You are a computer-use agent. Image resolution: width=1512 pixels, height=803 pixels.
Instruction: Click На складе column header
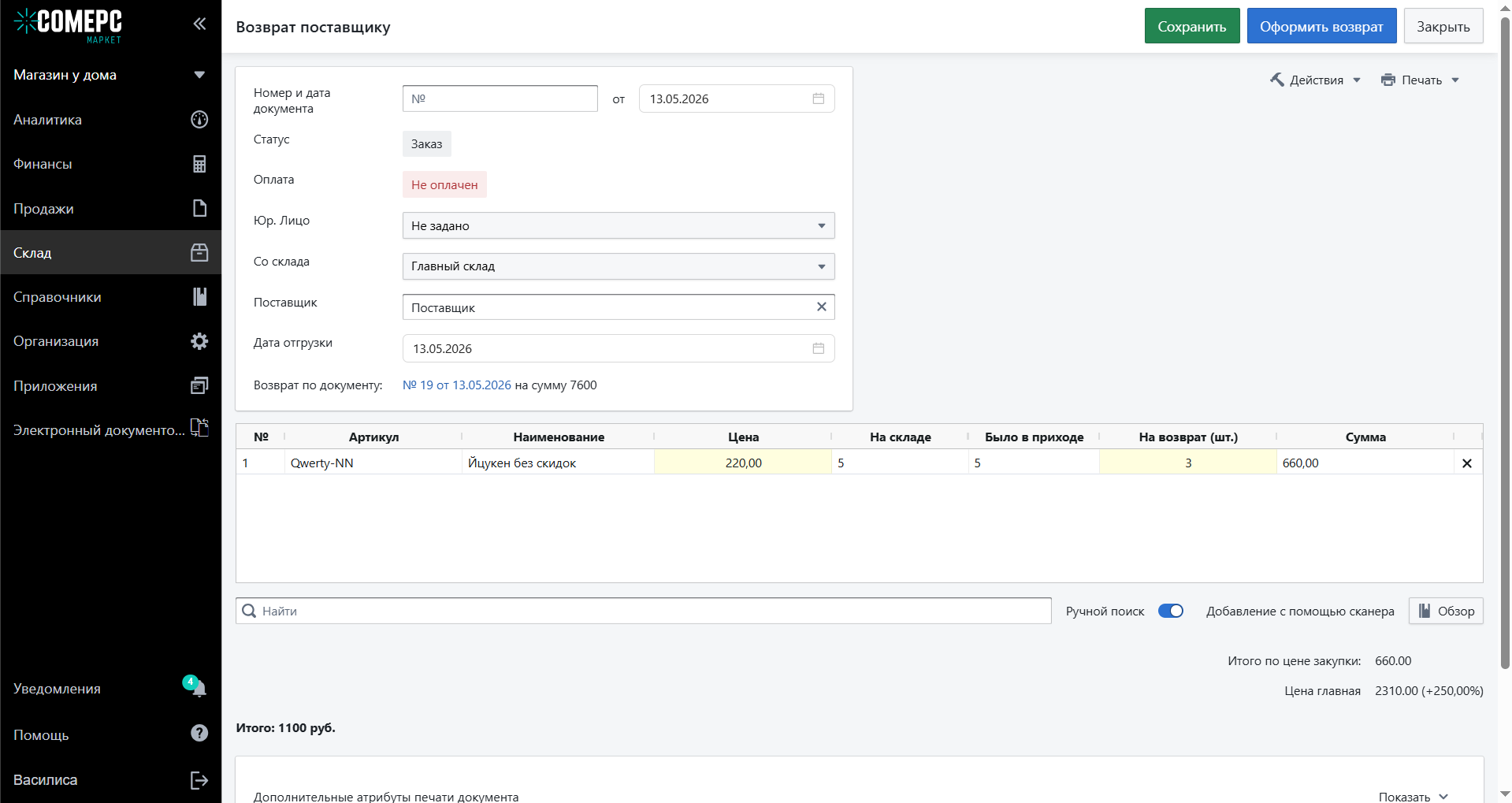tap(901, 437)
